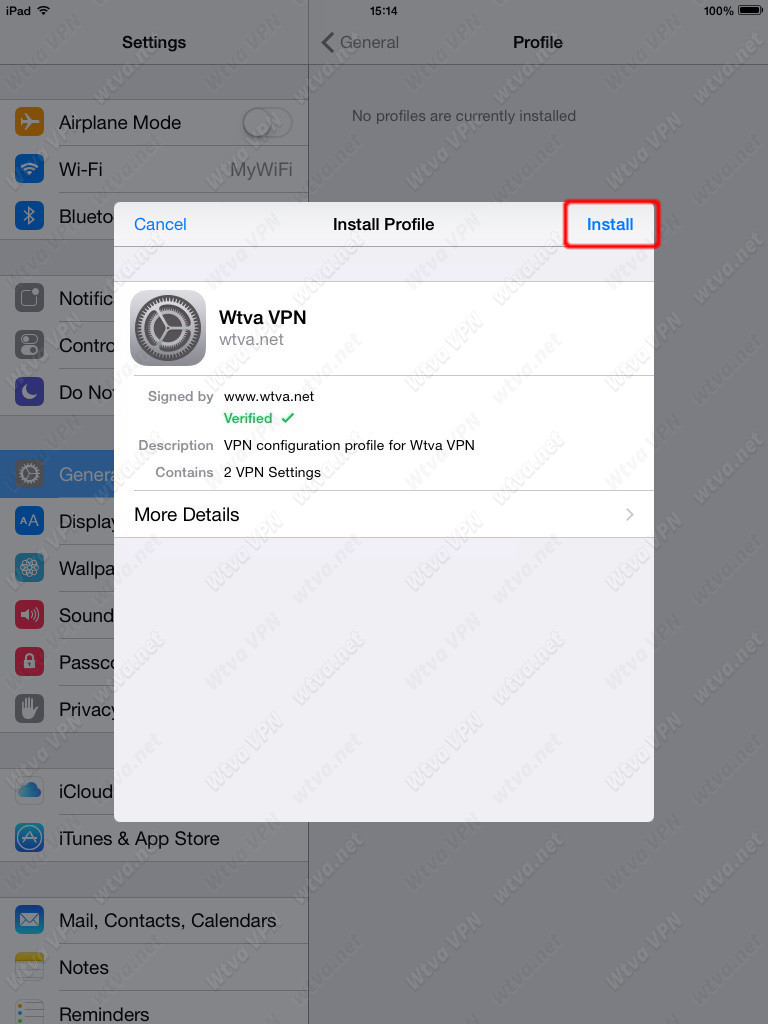Click the Wtva VPN profile title
This screenshot has height=1024, width=768.
(263, 317)
